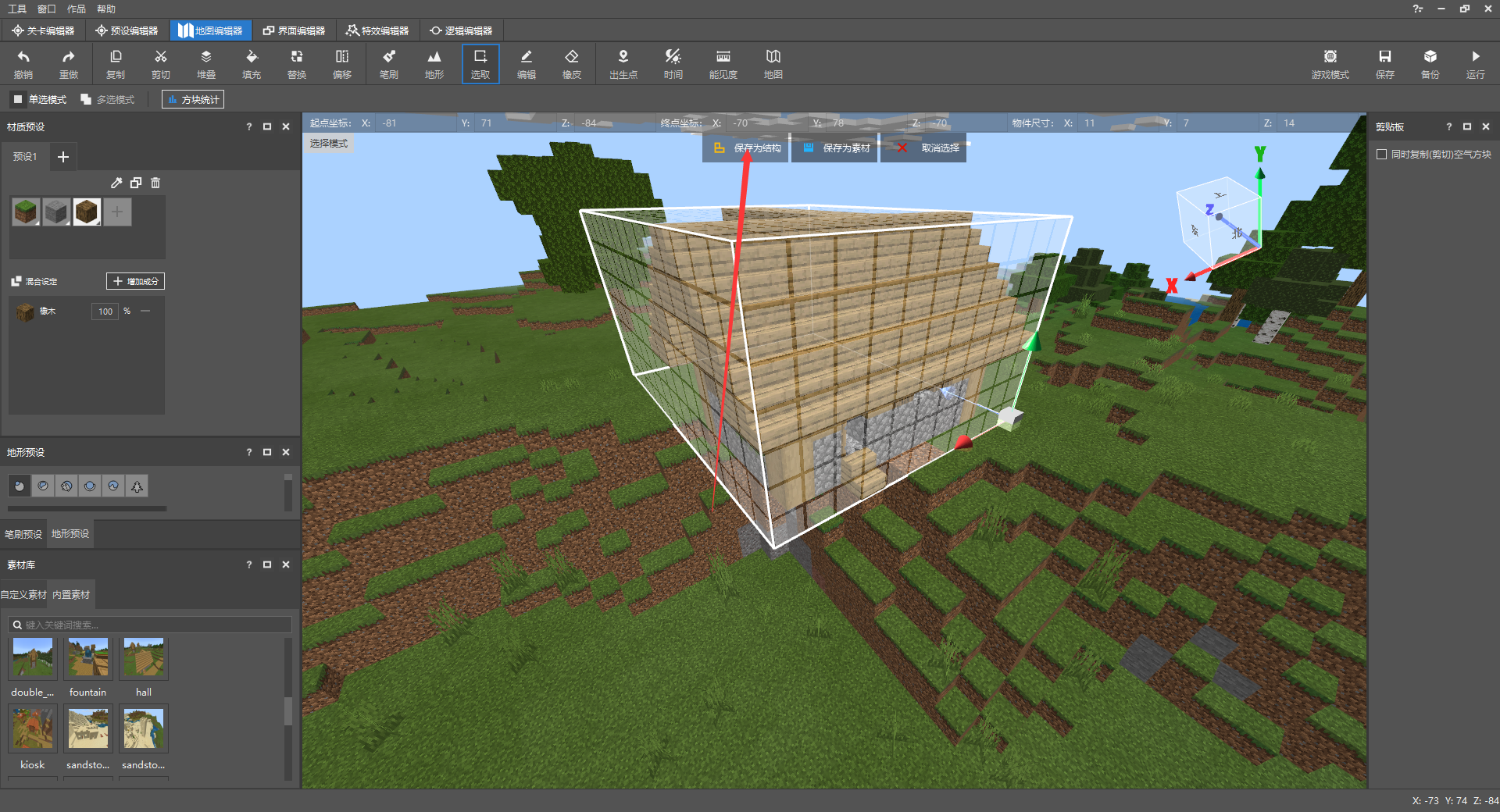Show help for 材质预设 panel

249,126
